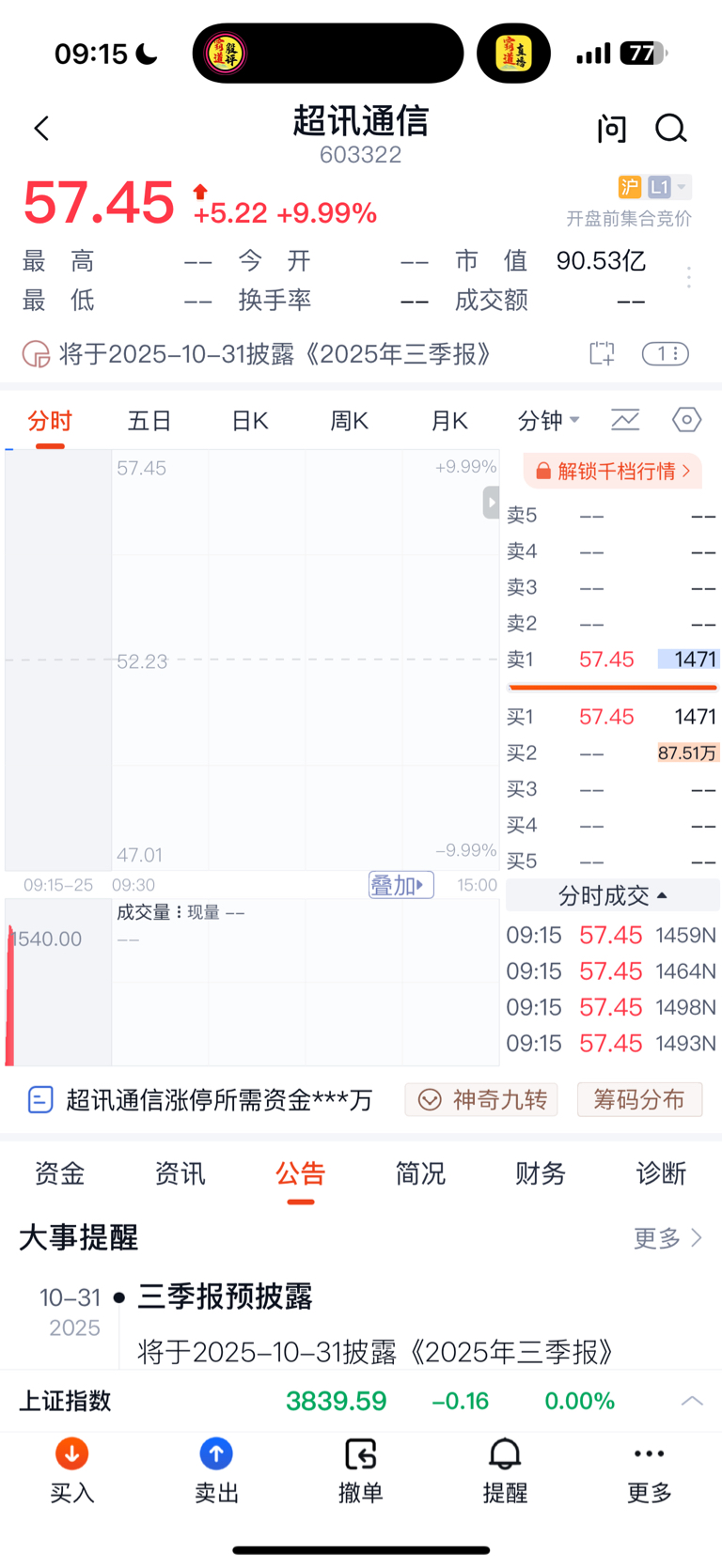Switch to the 财务 tab
Viewport: 722px width, 1568px height.
pyautogui.click(x=541, y=1173)
